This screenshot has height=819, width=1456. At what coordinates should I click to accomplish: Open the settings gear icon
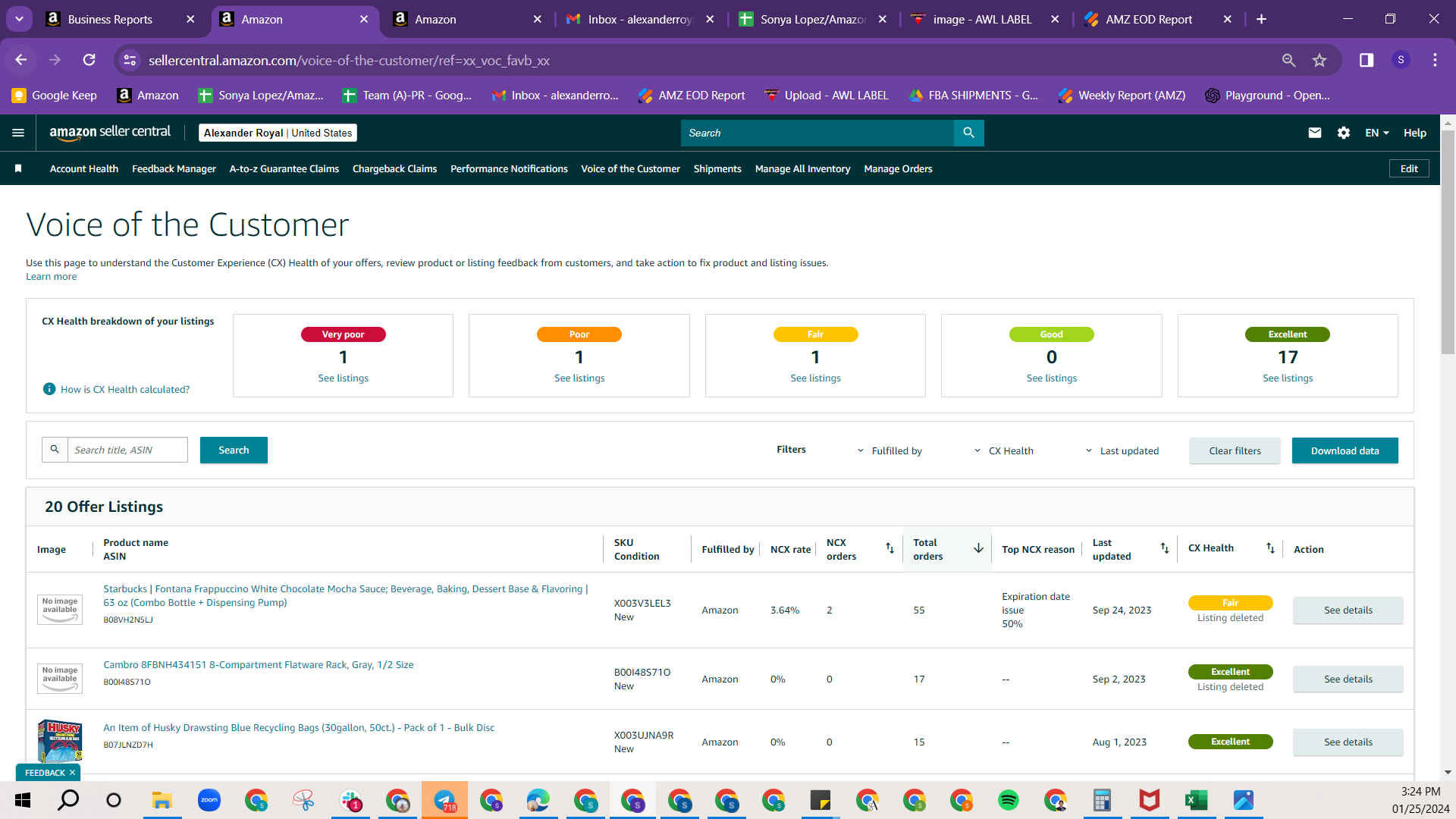click(1344, 133)
